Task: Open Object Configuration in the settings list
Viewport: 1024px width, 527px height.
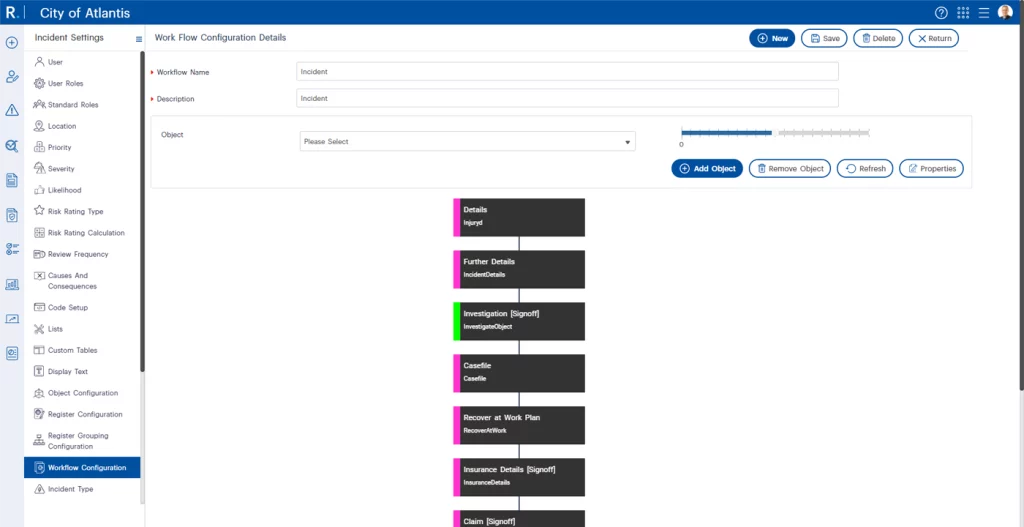Action: coord(82,393)
